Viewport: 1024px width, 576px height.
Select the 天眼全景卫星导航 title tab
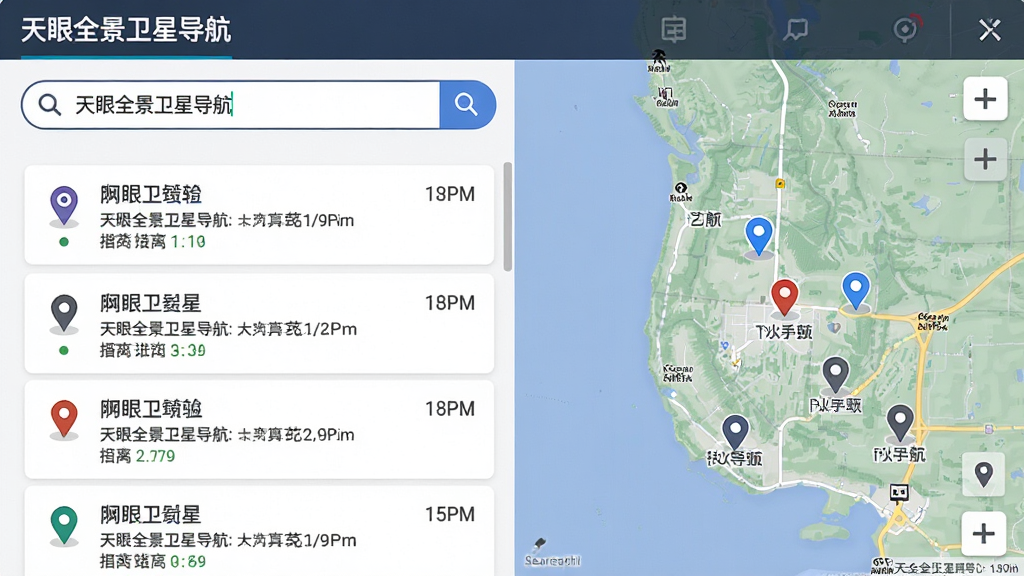(x=126, y=31)
